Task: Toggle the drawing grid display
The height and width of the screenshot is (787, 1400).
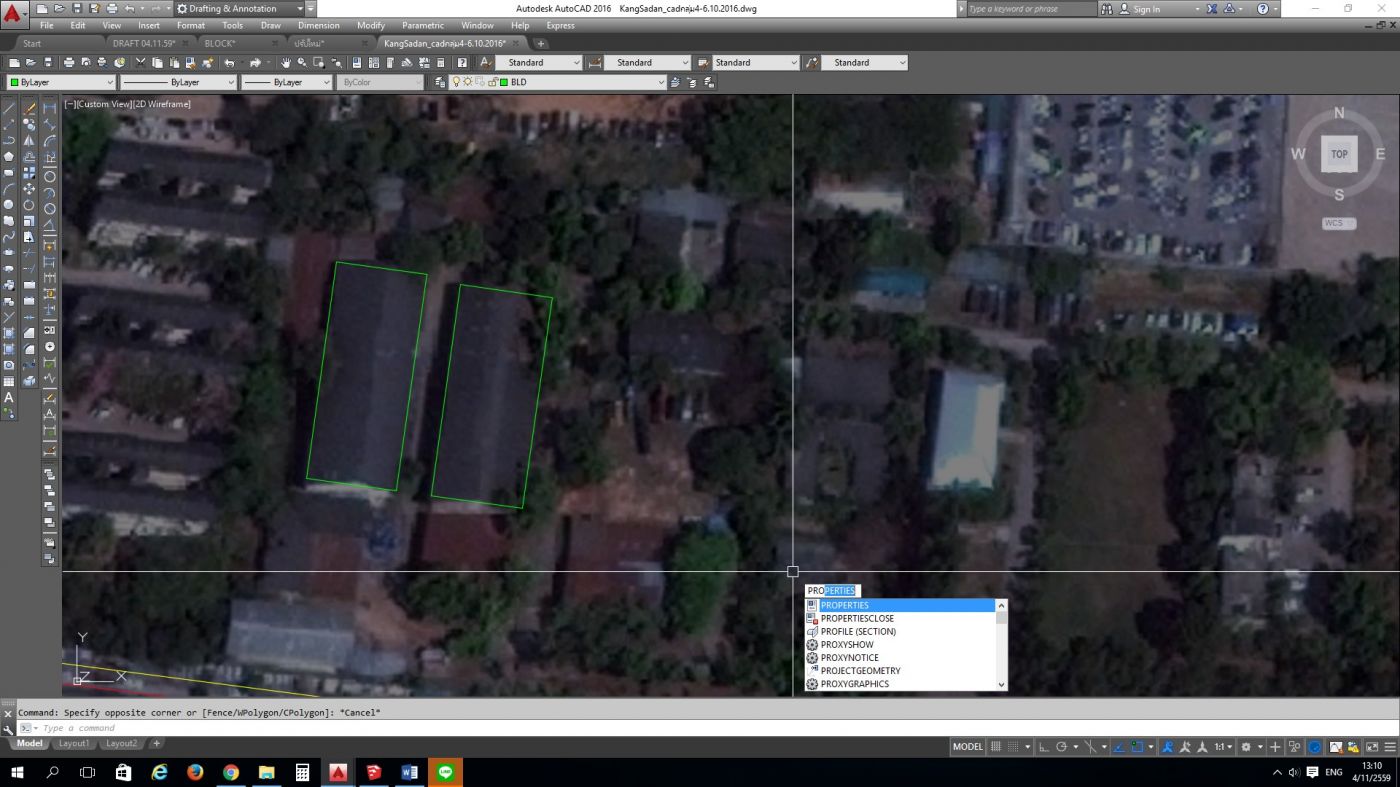Action: pyautogui.click(x=996, y=747)
